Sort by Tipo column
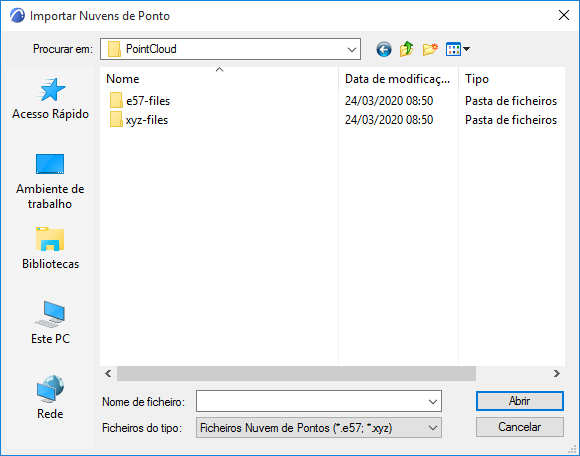Image resolution: width=580 pixels, height=456 pixels. tap(512, 79)
